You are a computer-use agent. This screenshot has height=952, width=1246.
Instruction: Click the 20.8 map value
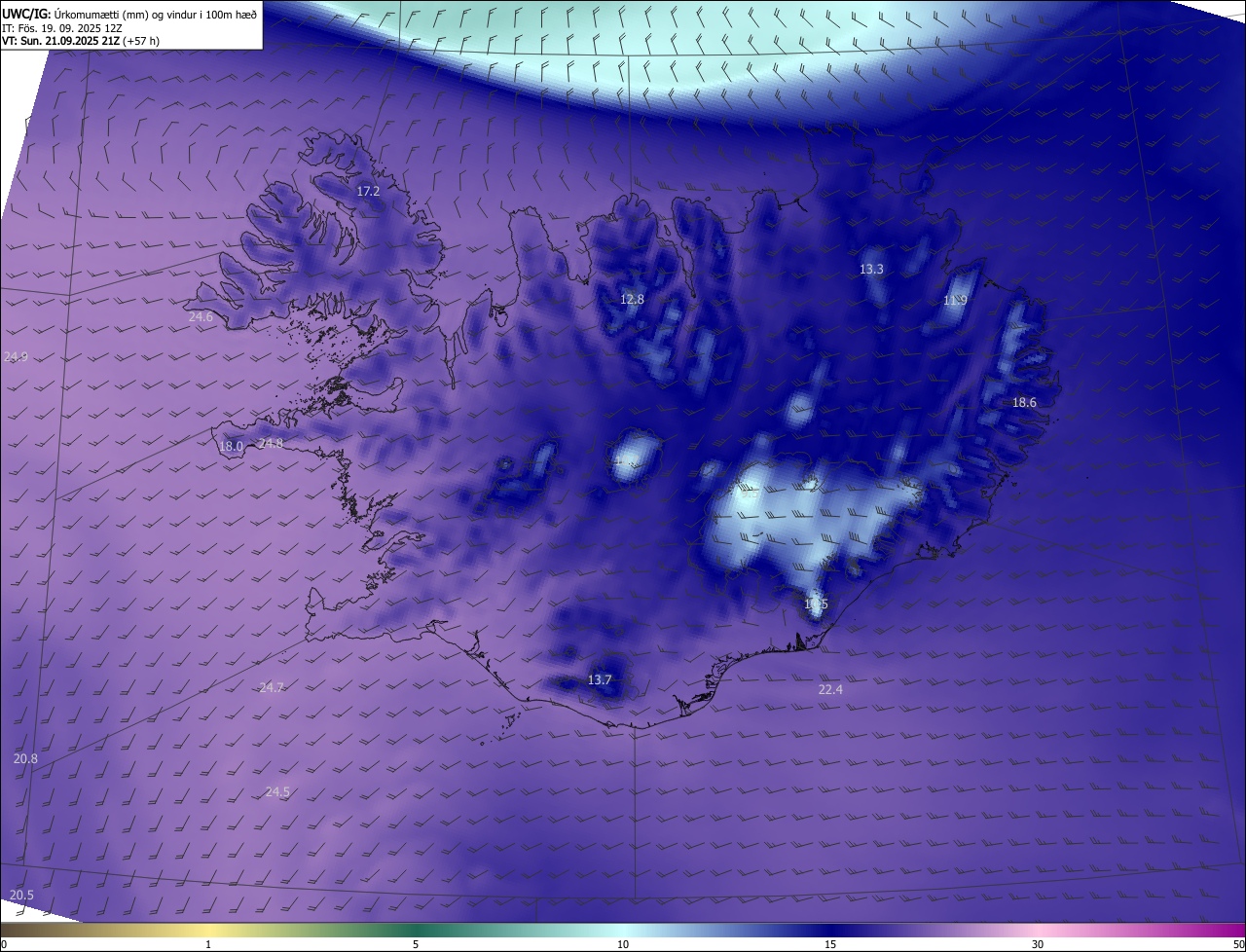26,759
